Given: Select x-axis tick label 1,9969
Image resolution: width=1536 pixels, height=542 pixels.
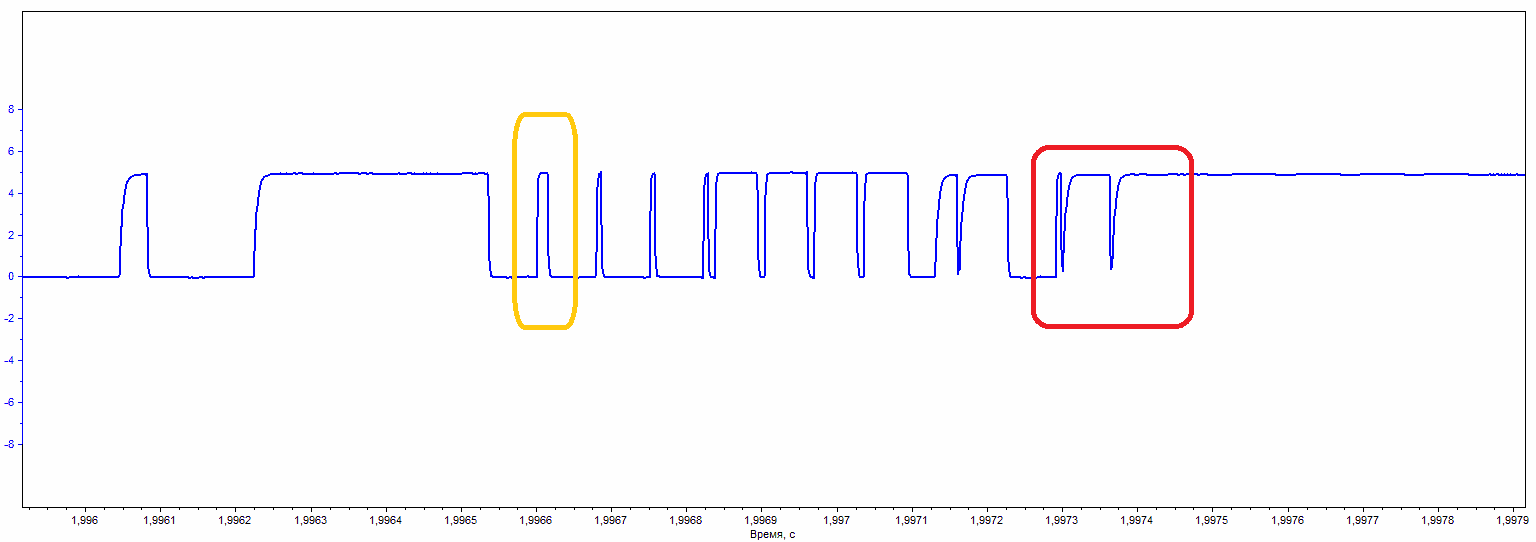Looking at the screenshot, I should pyautogui.click(x=760, y=521).
